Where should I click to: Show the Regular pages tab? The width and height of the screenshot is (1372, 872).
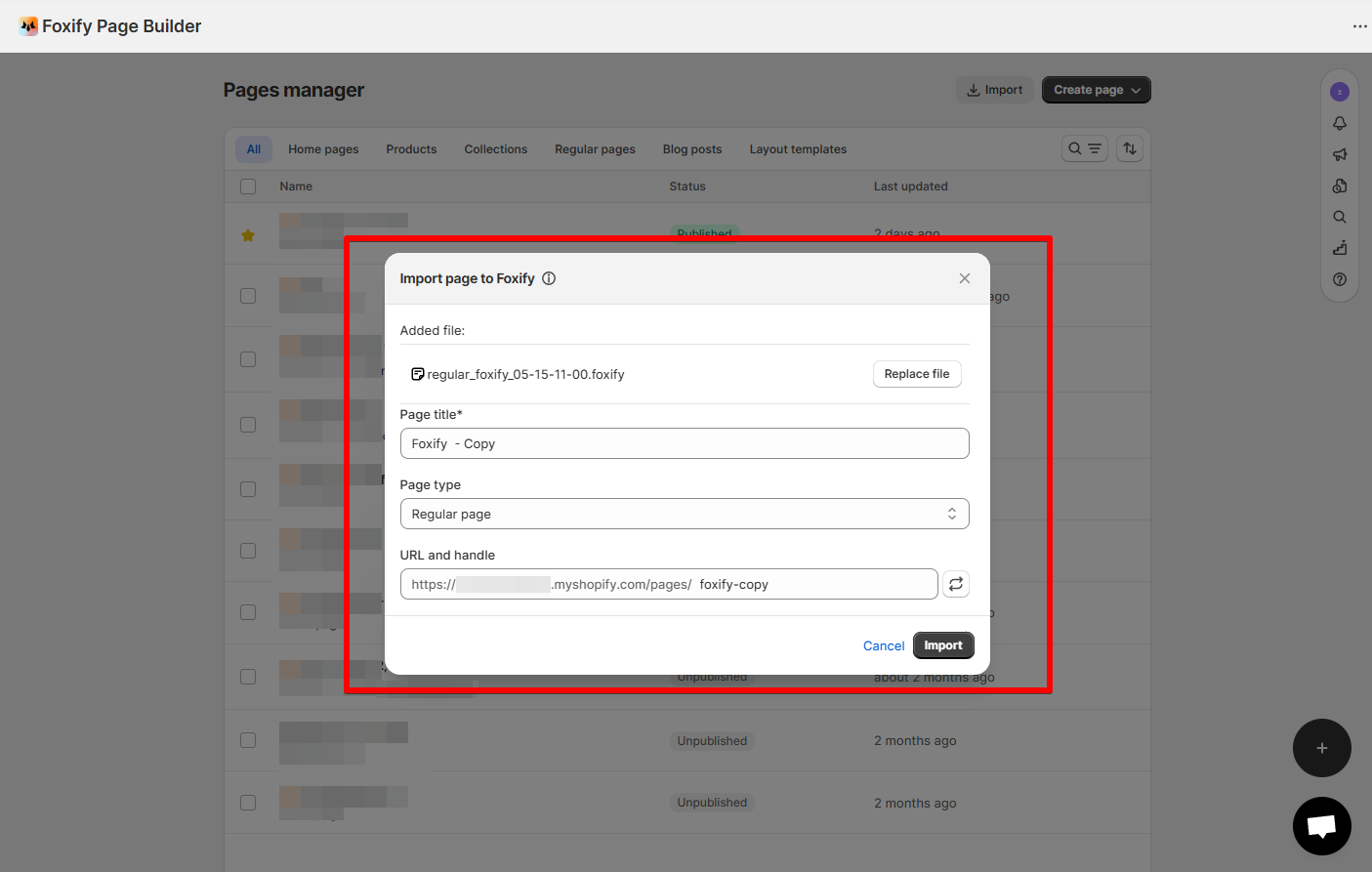tap(595, 149)
